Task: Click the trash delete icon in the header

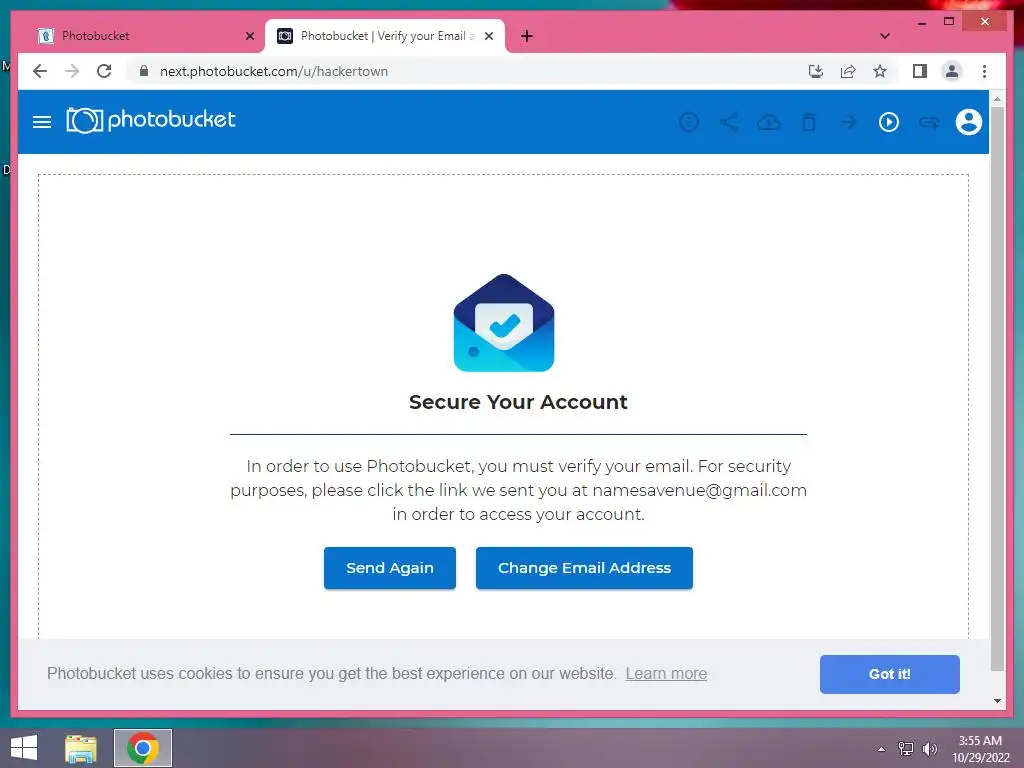Action: pos(808,122)
